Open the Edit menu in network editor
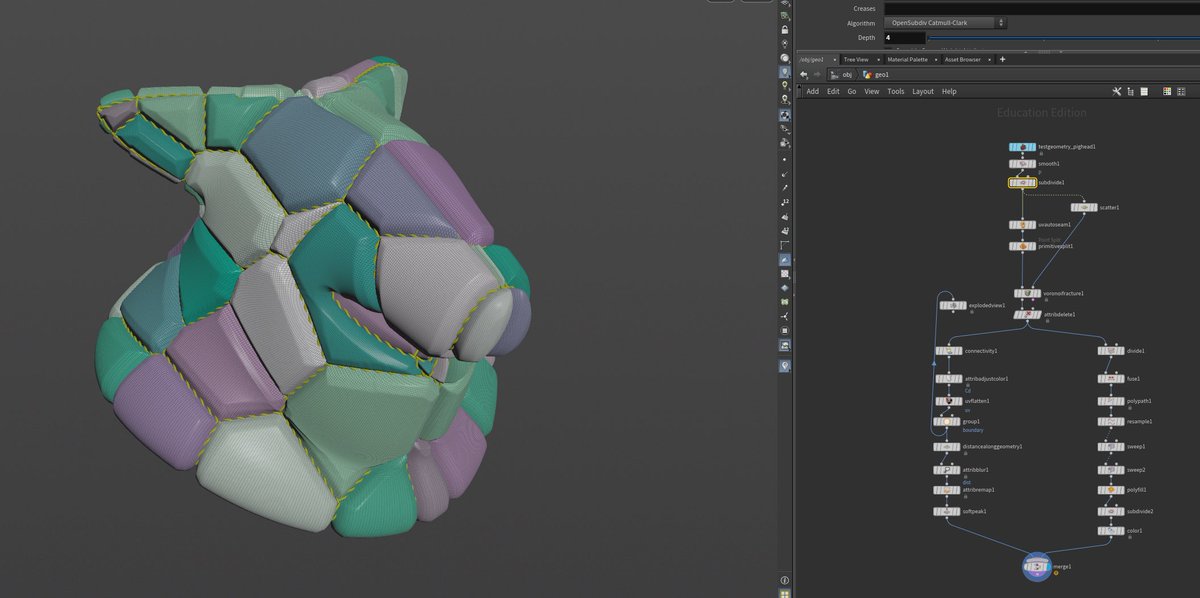This screenshot has height=598, width=1200. (x=833, y=91)
